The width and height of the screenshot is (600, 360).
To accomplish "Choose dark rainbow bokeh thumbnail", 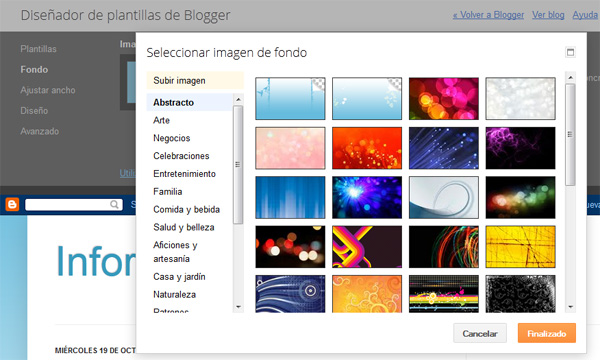I will (520, 197).
